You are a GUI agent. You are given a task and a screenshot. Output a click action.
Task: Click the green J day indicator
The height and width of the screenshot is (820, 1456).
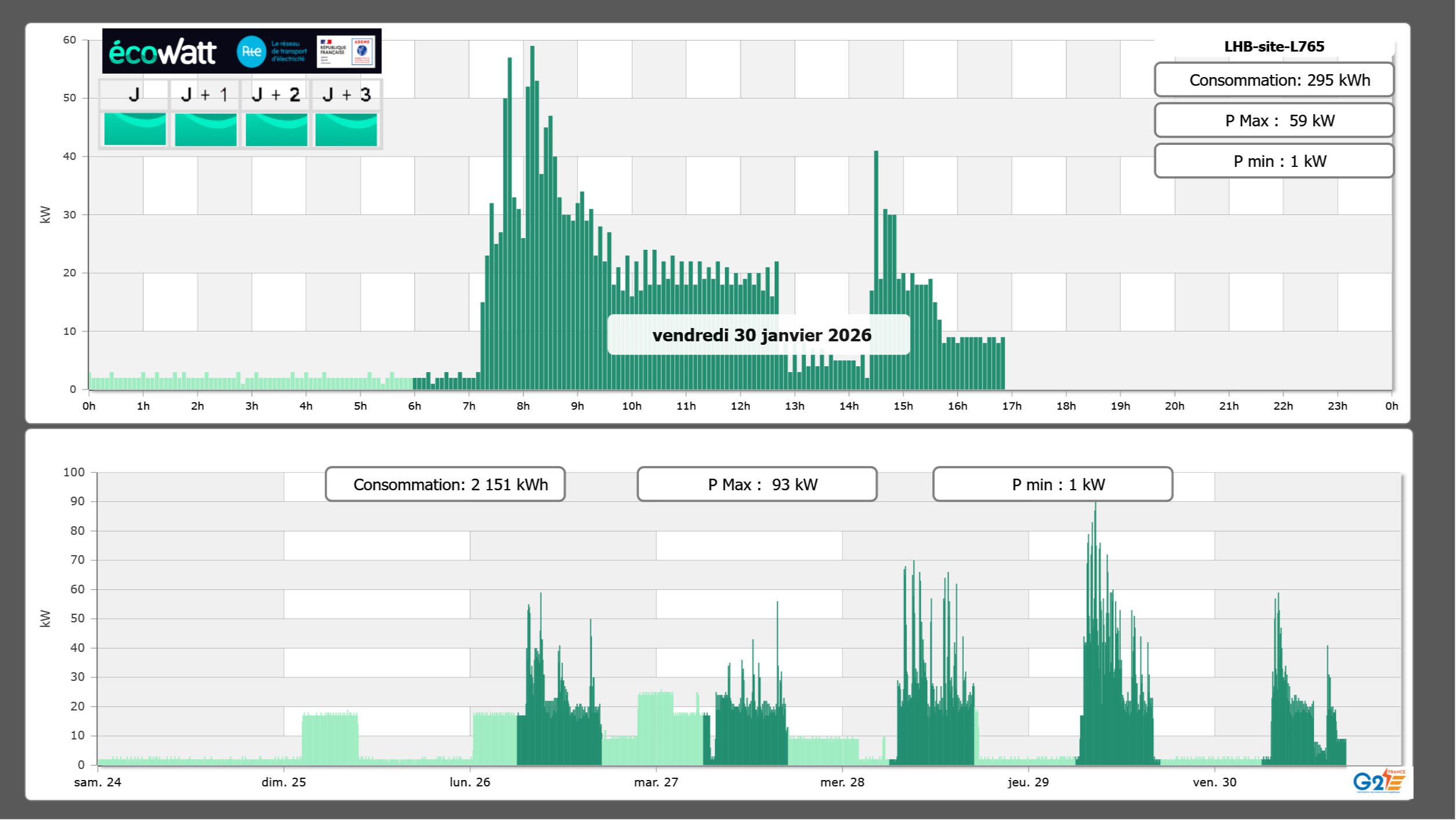coord(135,129)
